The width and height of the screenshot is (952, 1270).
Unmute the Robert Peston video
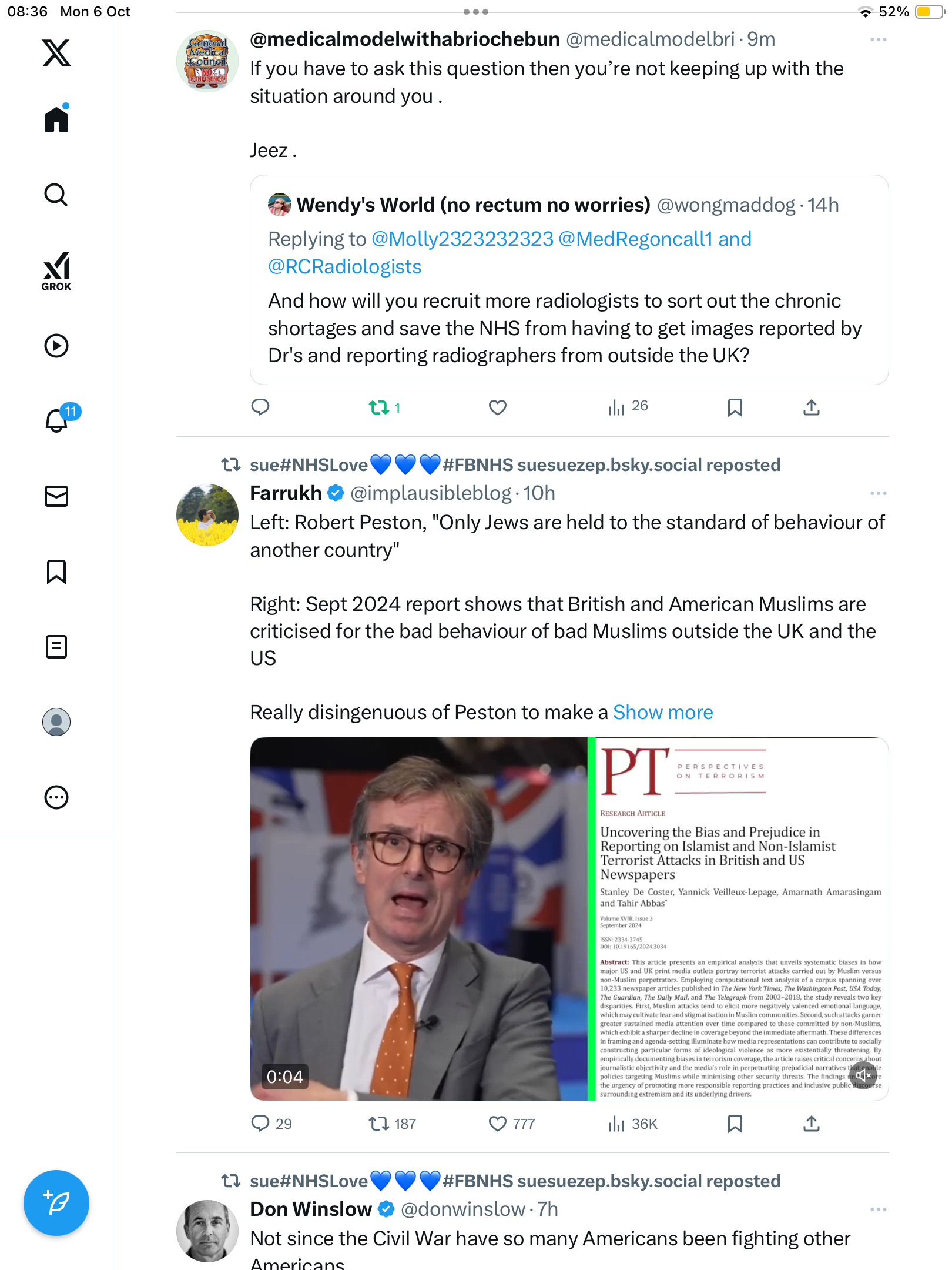[x=863, y=1075]
